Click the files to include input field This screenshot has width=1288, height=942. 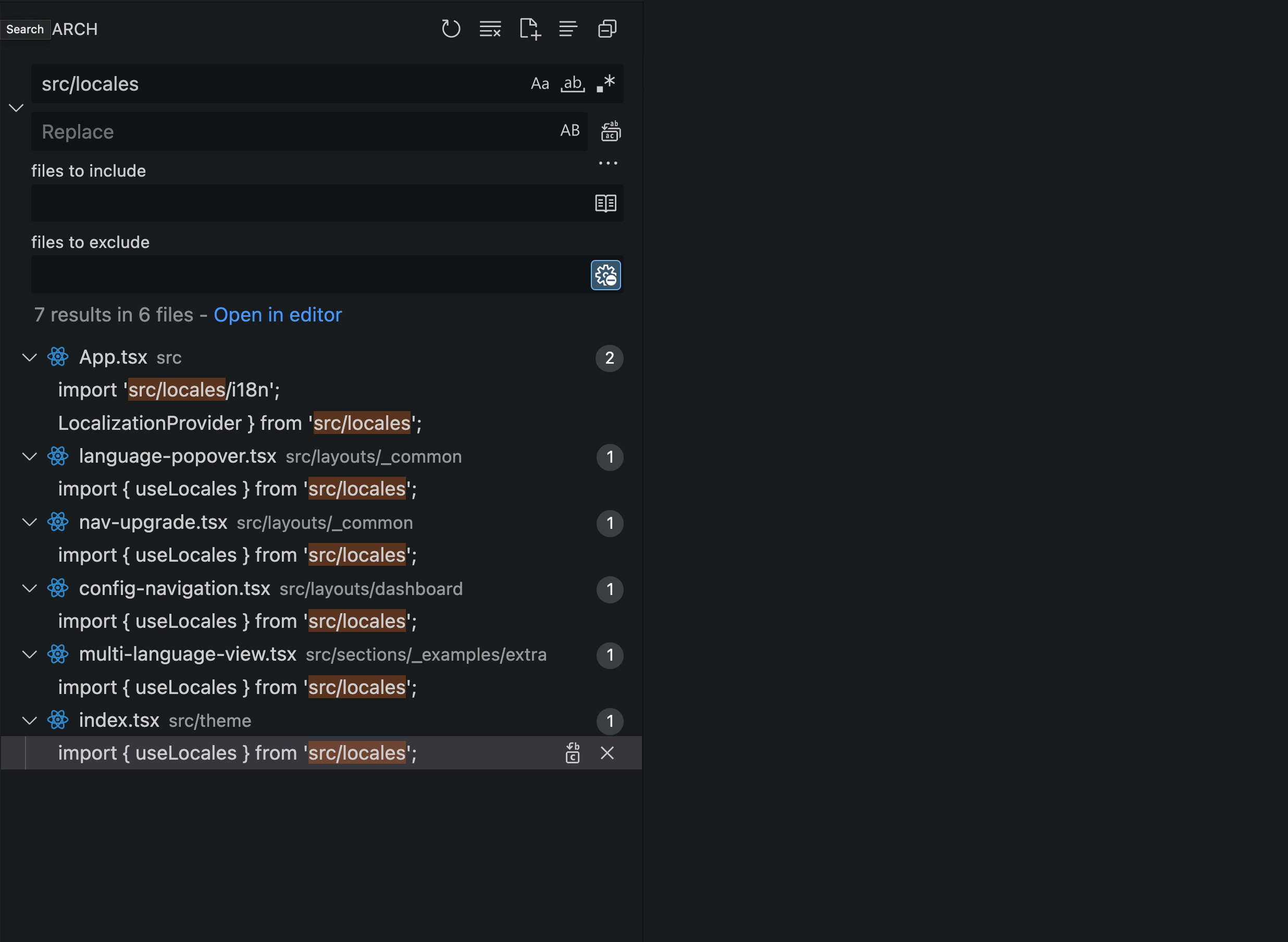[x=308, y=203]
